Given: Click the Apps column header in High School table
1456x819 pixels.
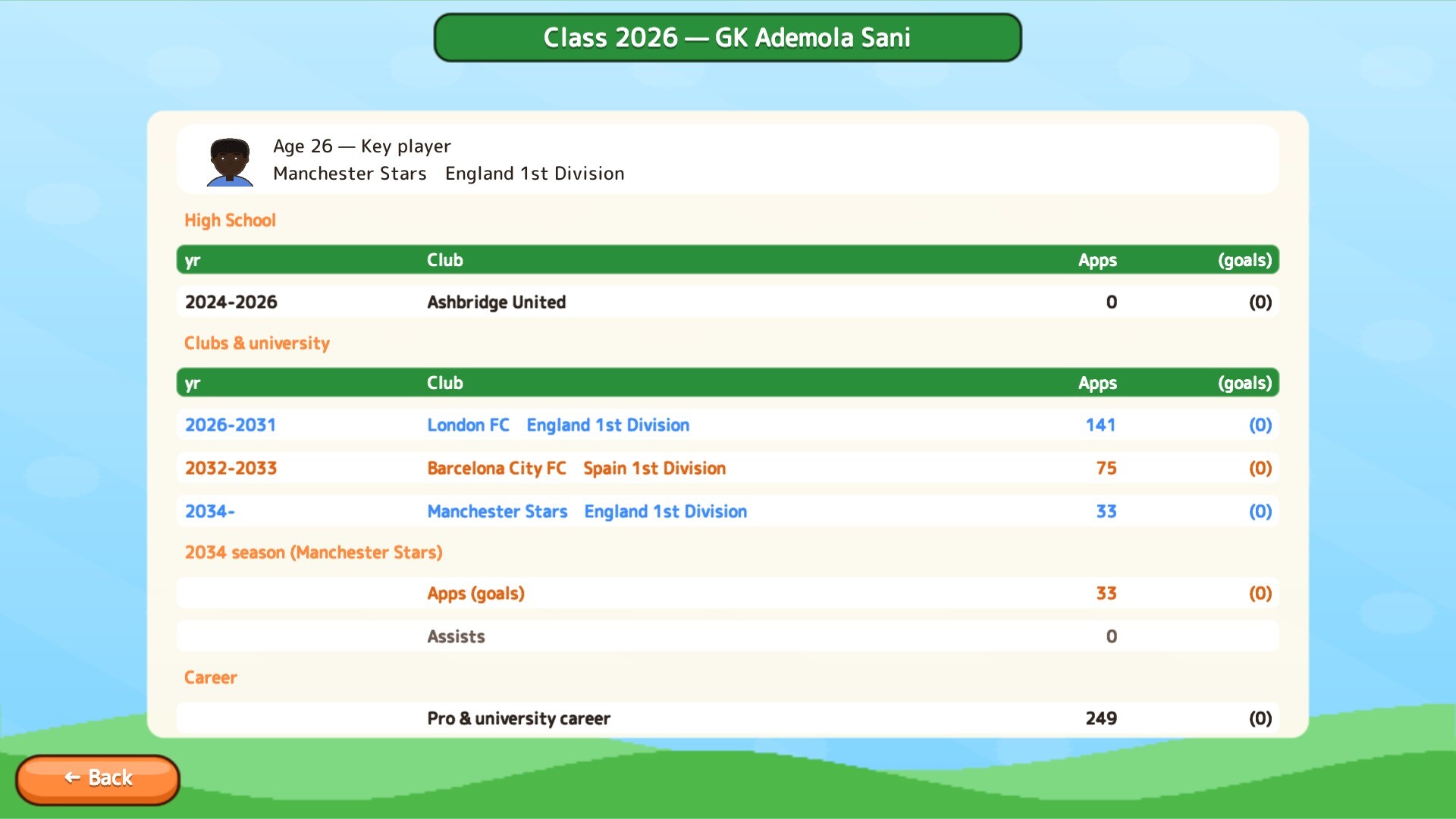Looking at the screenshot, I should pyautogui.click(x=1097, y=260).
